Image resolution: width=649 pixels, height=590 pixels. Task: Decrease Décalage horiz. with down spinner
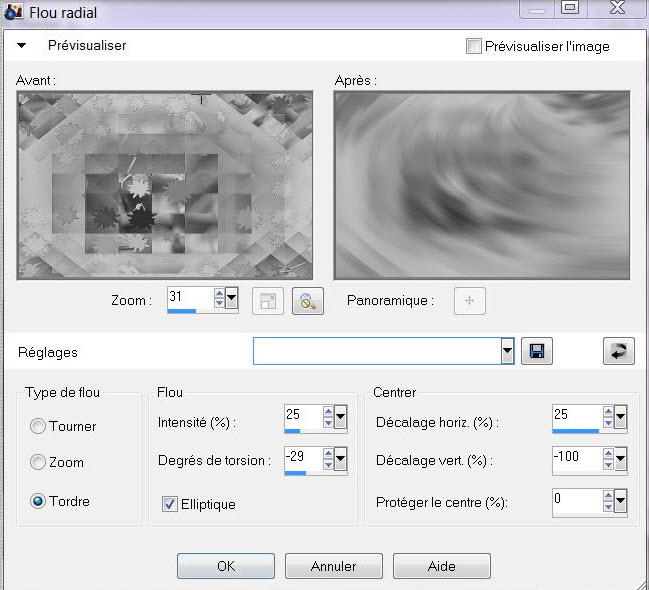click(x=608, y=422)
